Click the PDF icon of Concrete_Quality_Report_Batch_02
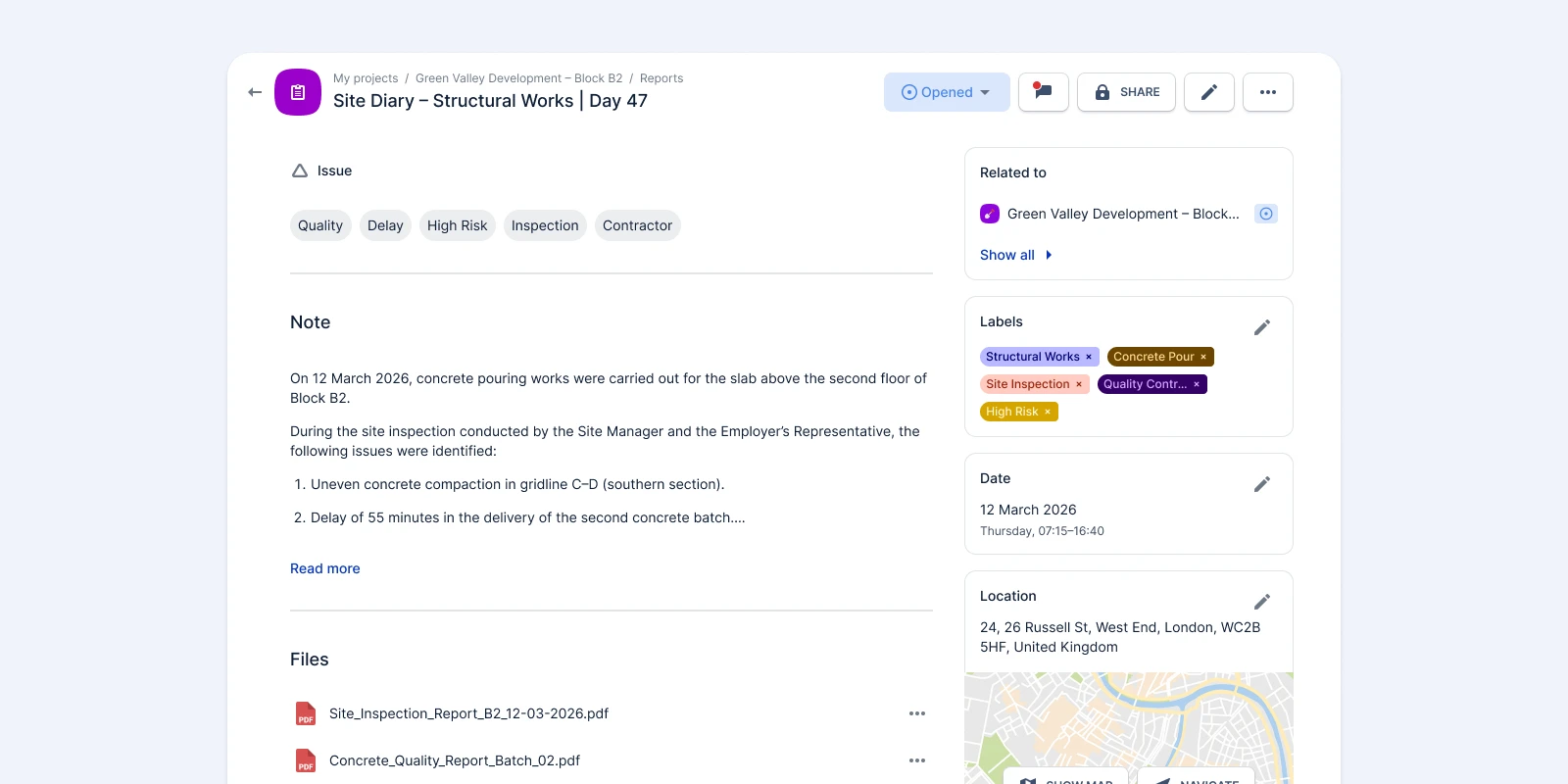The width and height of the screenshot is (1568, 784). click(306, 760)
